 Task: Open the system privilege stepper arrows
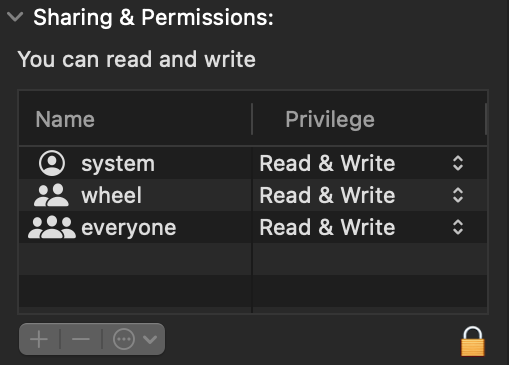click(x=458, y=163)
